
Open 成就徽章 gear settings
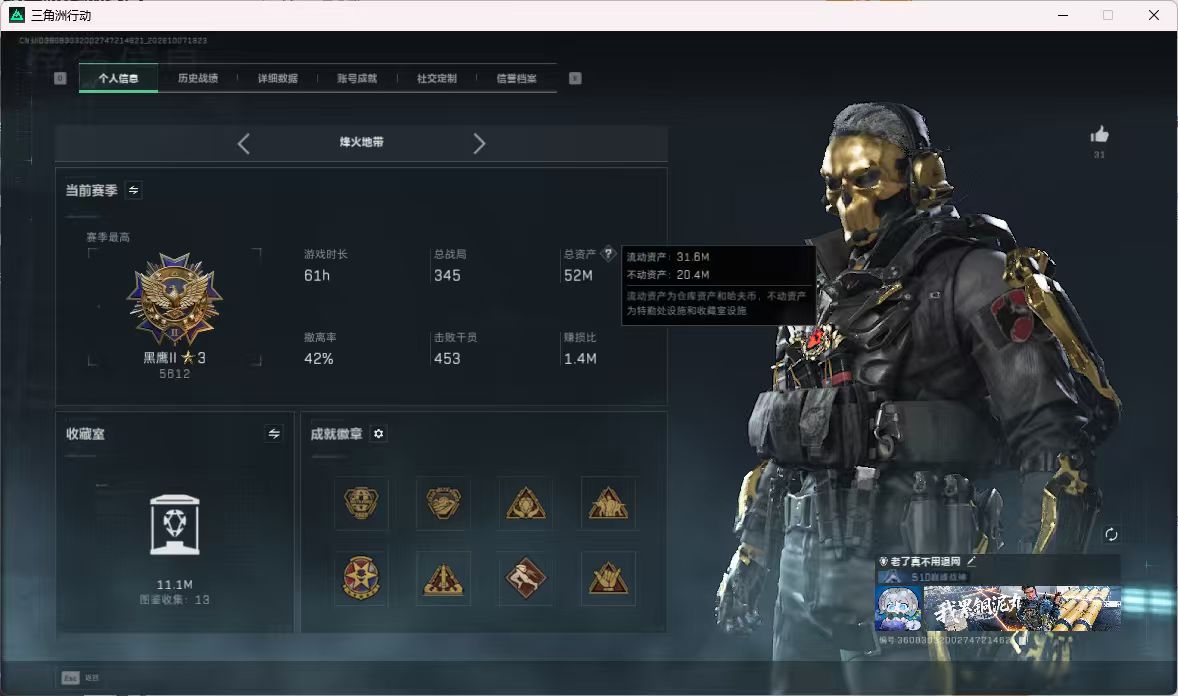(379, 434)
